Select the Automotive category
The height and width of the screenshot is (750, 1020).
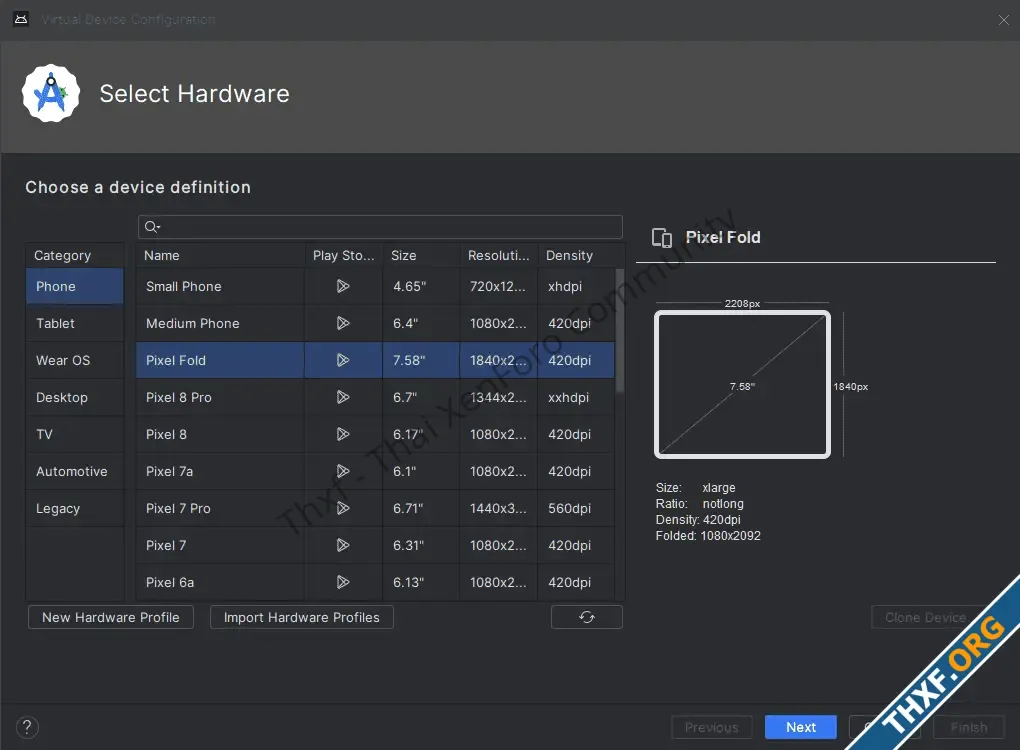click(x=75, y=471)
